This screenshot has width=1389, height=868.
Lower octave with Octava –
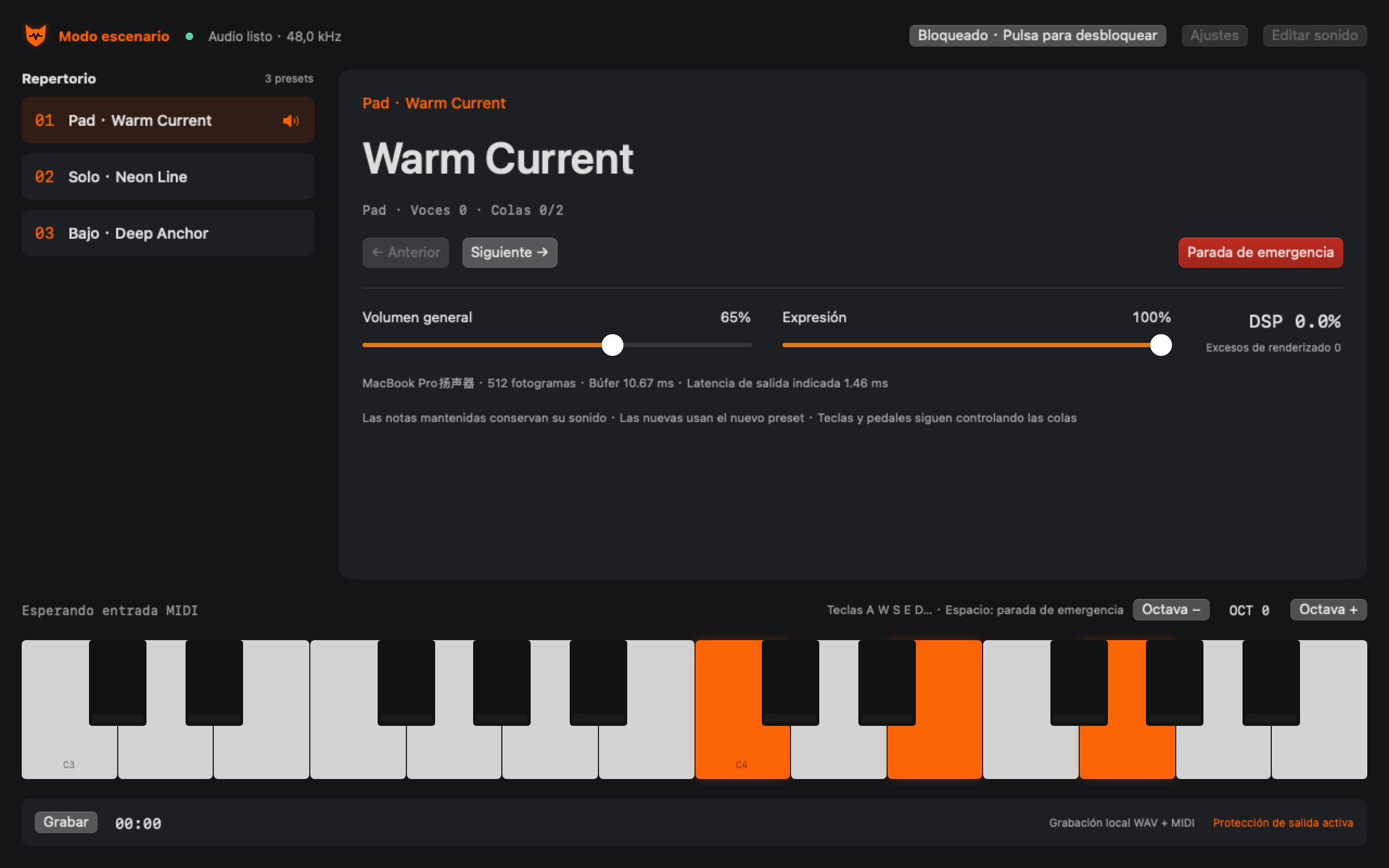1171,610
